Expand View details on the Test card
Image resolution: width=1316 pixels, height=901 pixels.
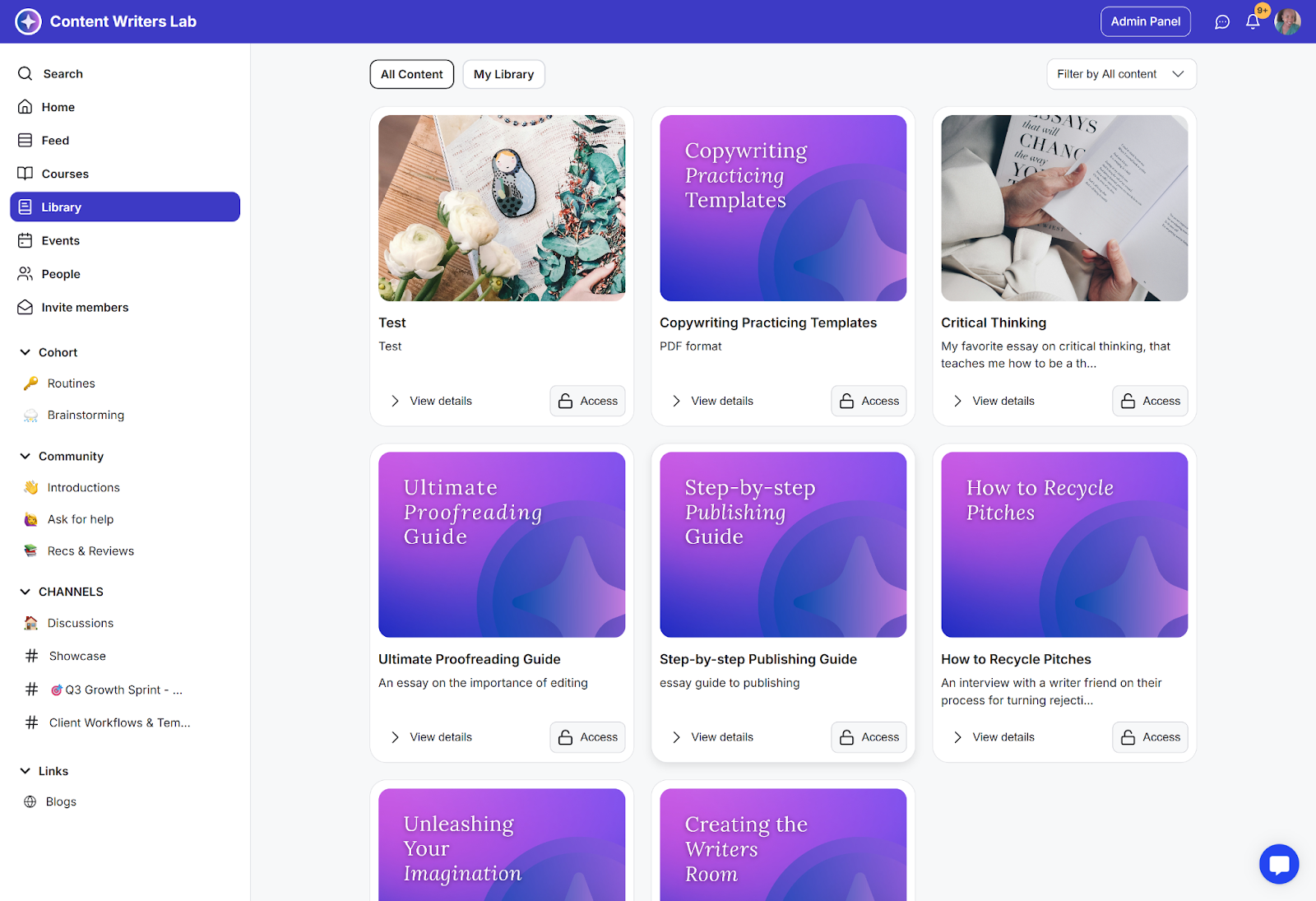(432, 401)
